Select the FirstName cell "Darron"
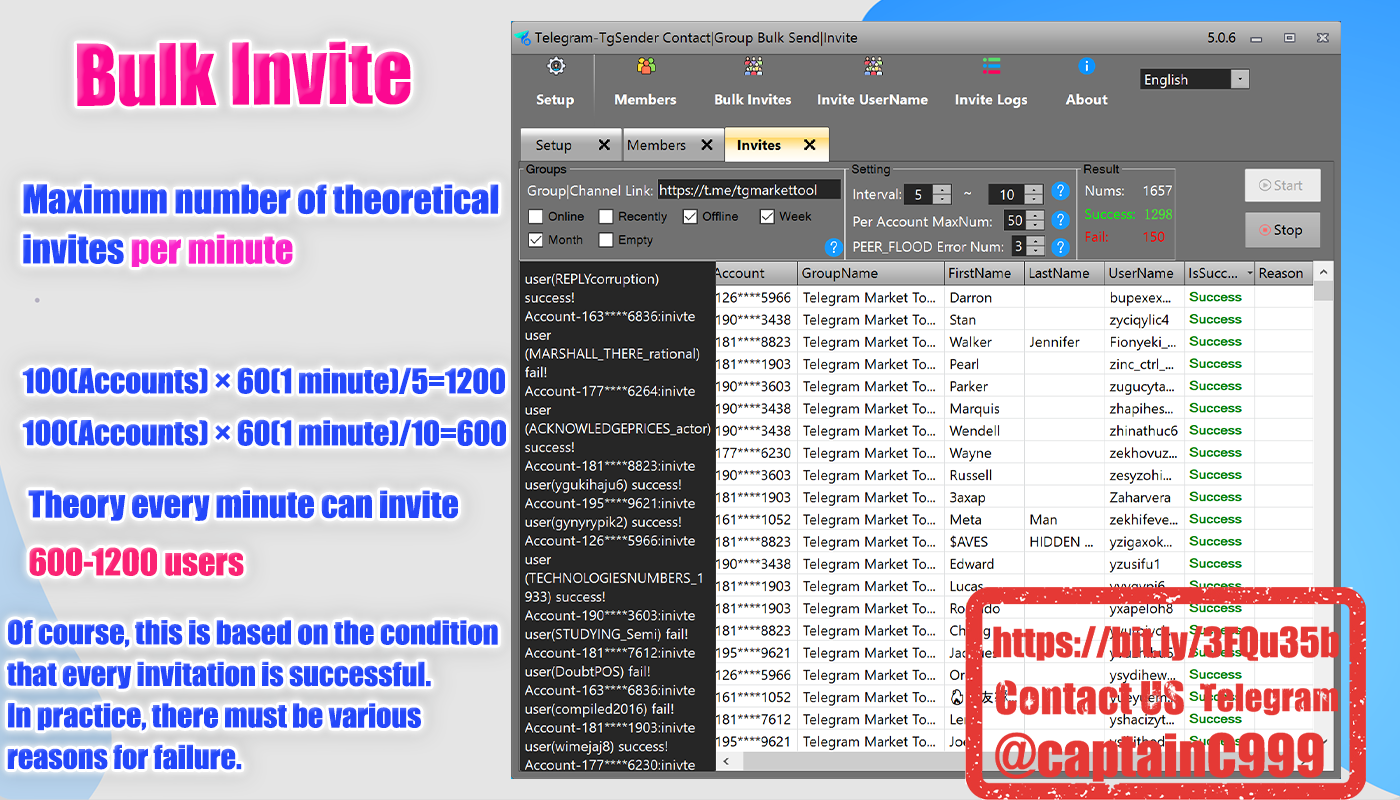Viewport: 1400px width, 800px height. (985, 298)
